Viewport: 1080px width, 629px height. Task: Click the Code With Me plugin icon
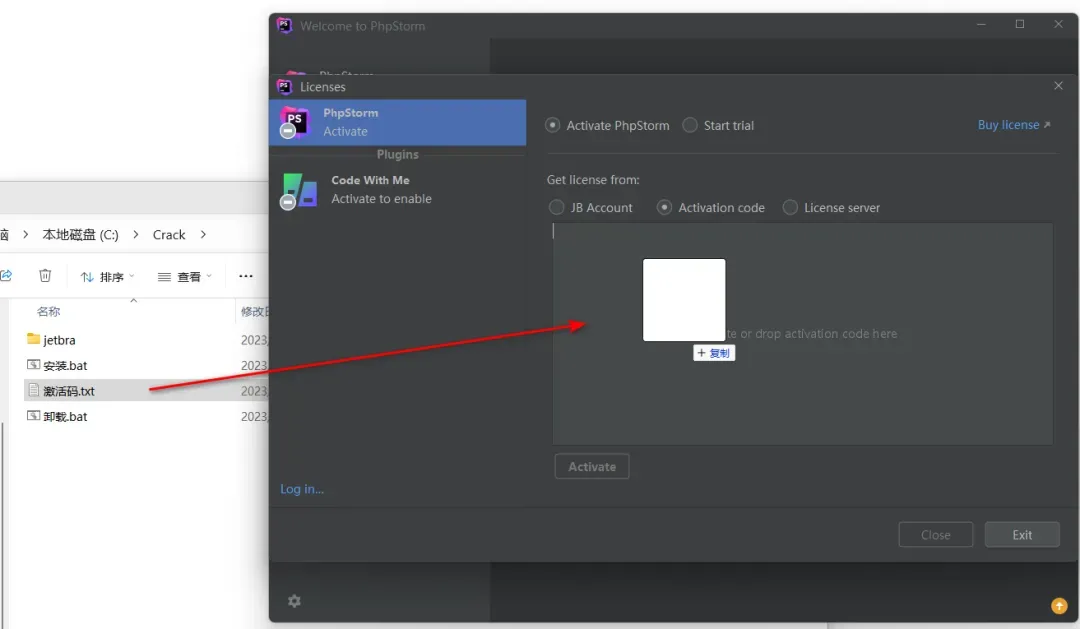coord(299,191)
